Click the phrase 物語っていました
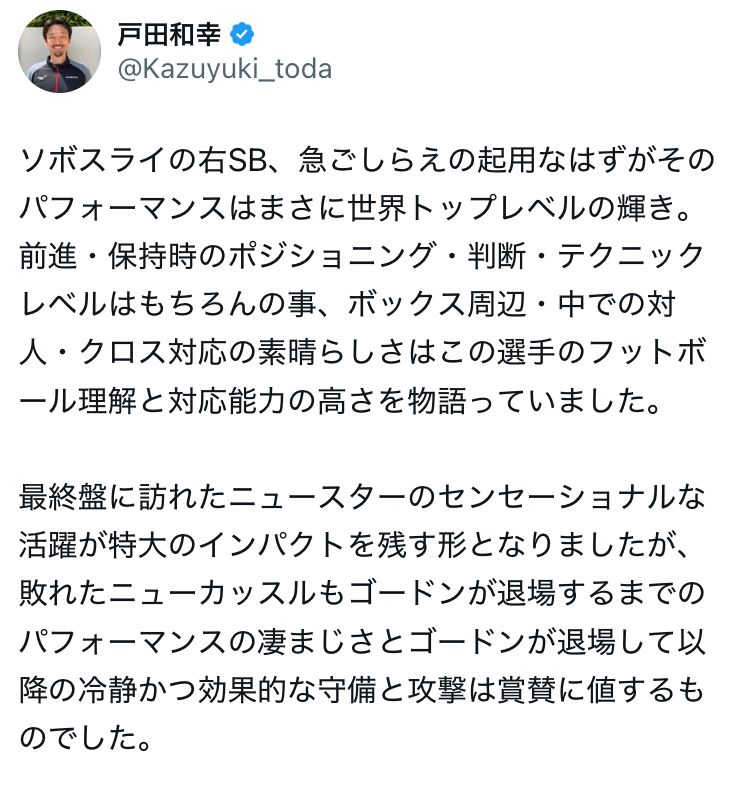Viewport: 750px width, 795px height. click(526, 401)
